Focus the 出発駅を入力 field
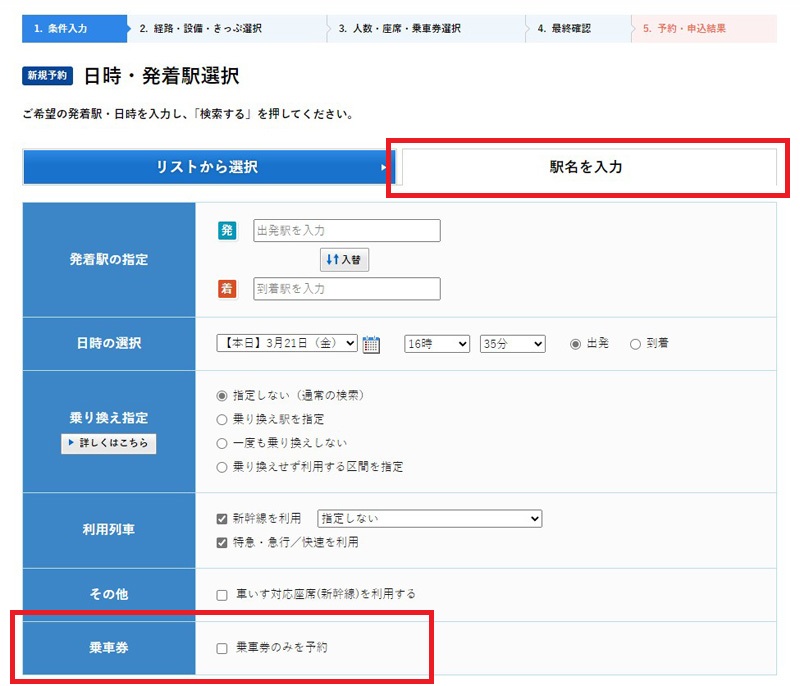800x686 pixels. tap(347, 231)
